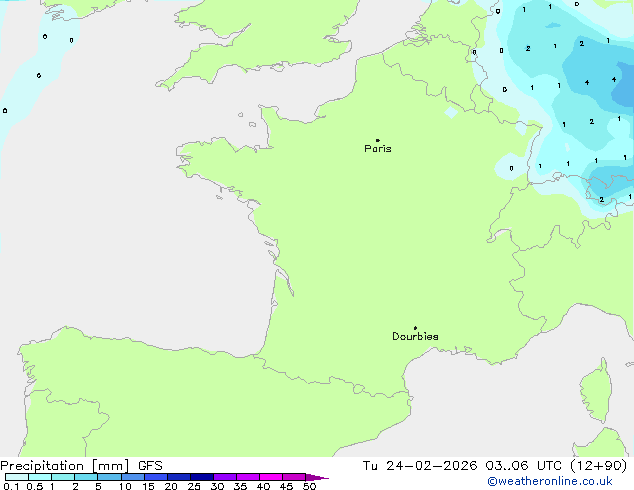Pick magenta swatch between 40 and 45
The height and width of the screenshot is (490, 634).
pyautogui.click(x=271, y=477)
